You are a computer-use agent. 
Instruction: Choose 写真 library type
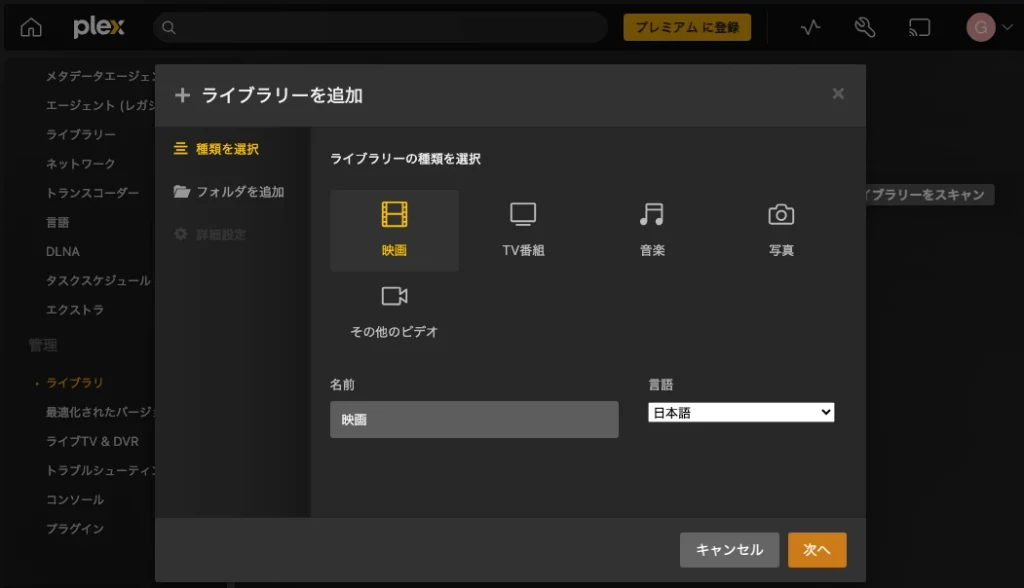[x=781, y=230]
